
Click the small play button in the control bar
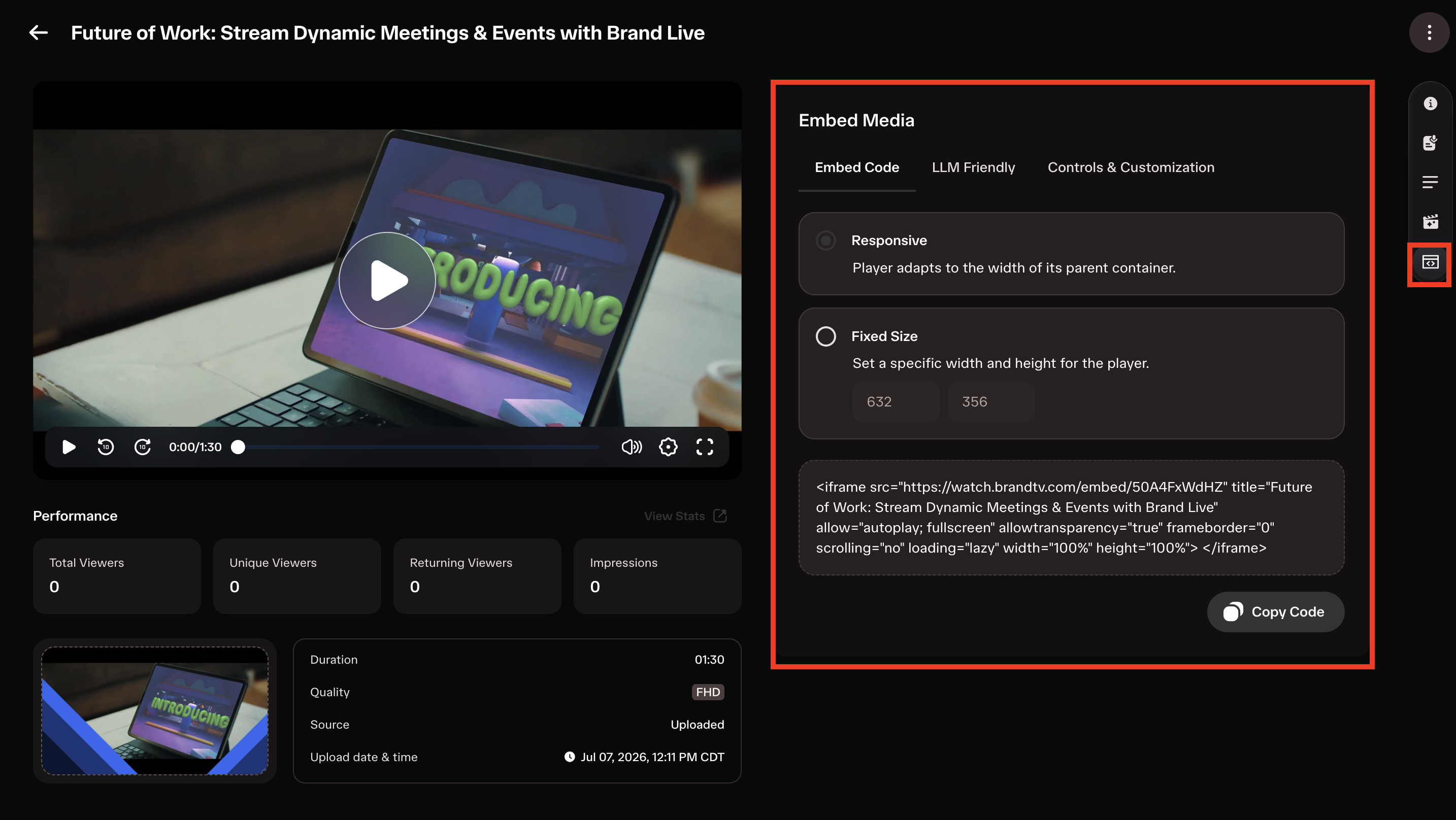click(69, 447)
